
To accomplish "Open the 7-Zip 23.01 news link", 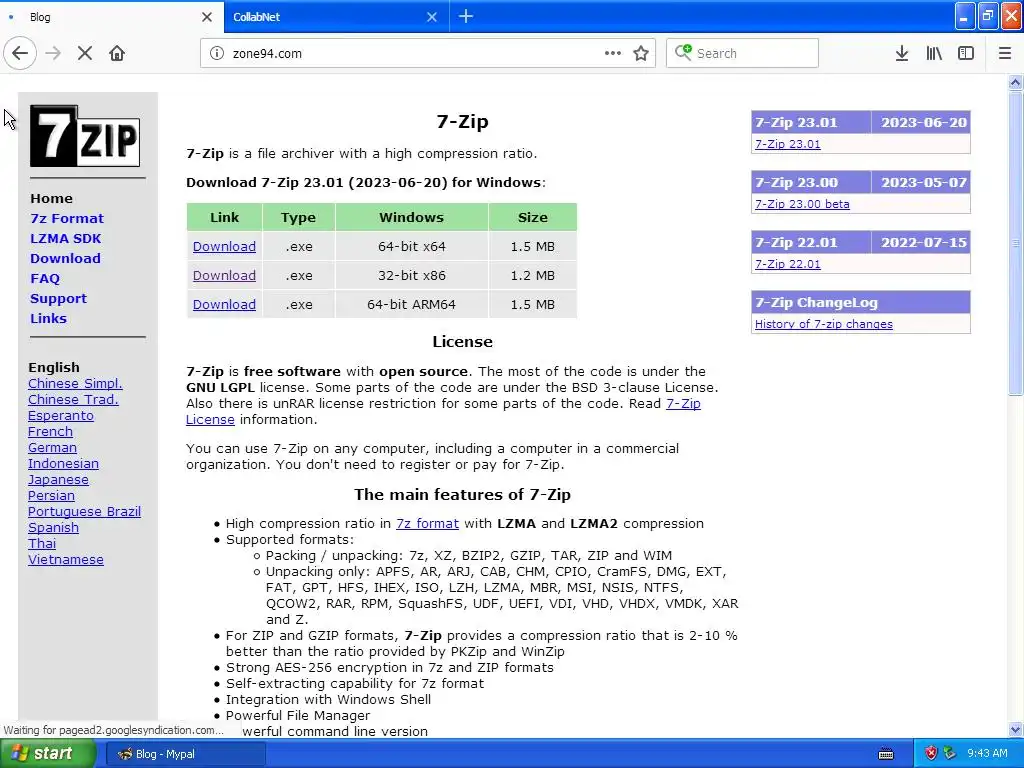I will 788,144.
